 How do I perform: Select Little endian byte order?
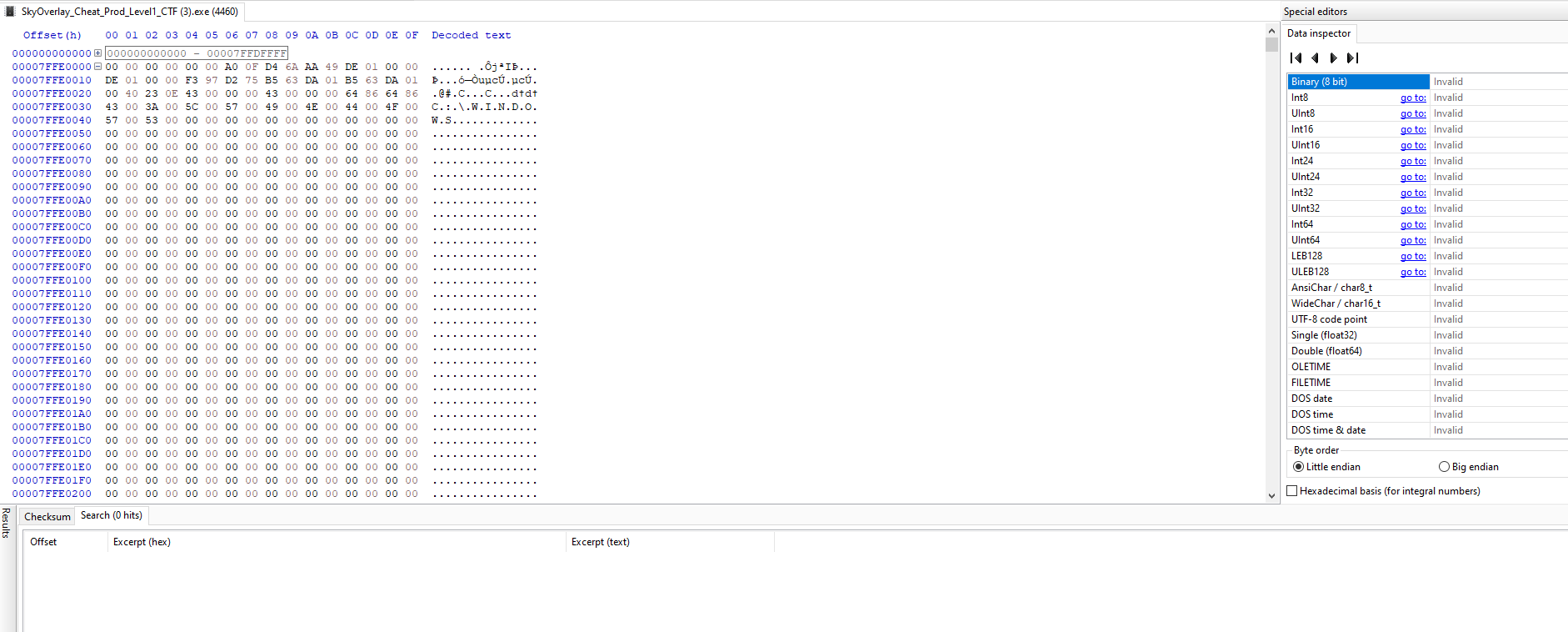tap(1298, 467)
